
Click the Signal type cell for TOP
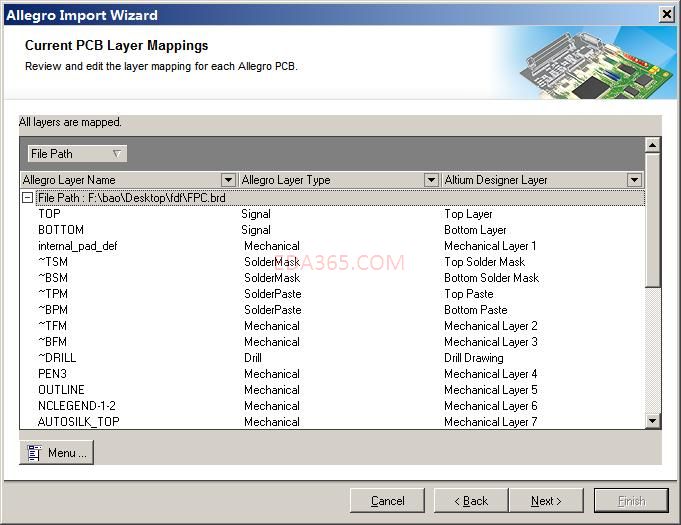[256, 214]
